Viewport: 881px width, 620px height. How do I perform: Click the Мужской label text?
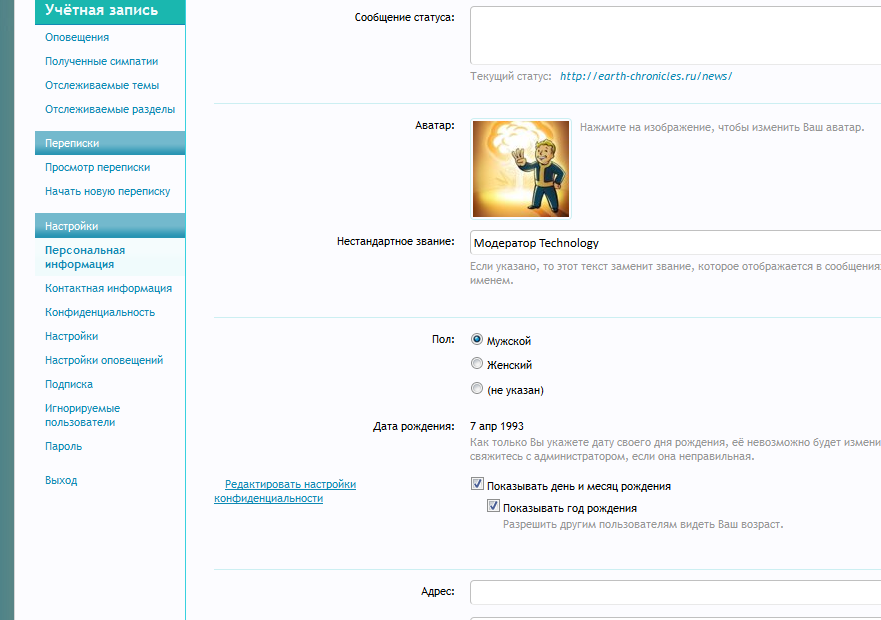(x=508, y=341)
